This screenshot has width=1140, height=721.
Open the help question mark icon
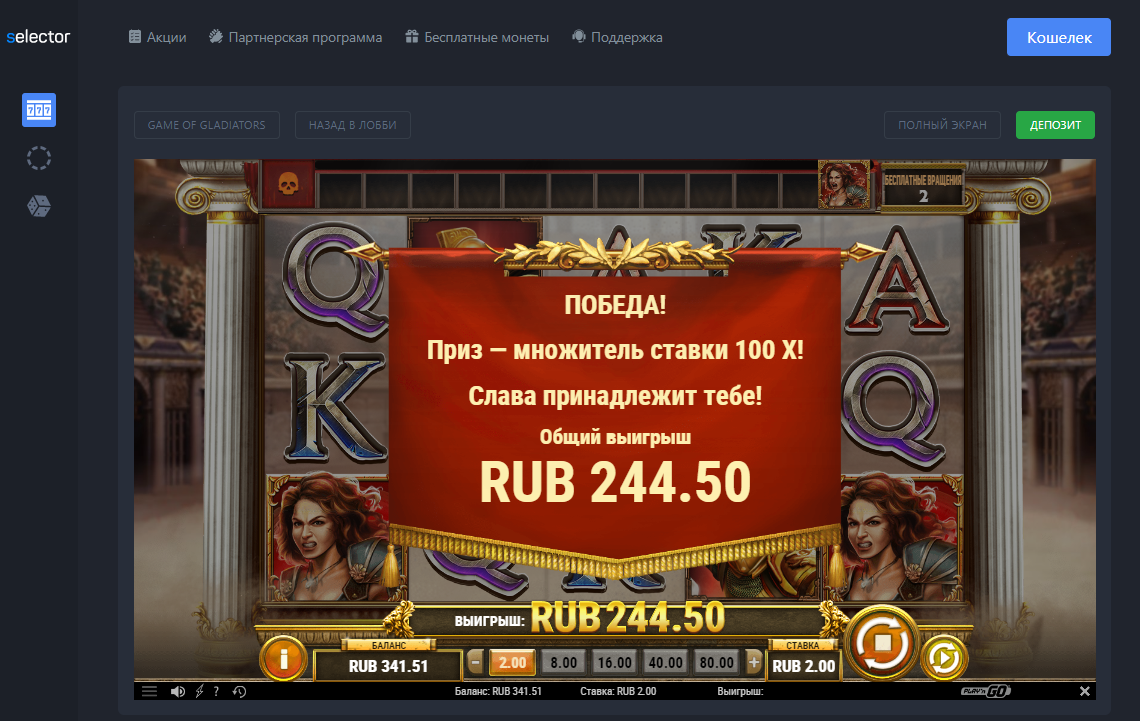(216, 691)
